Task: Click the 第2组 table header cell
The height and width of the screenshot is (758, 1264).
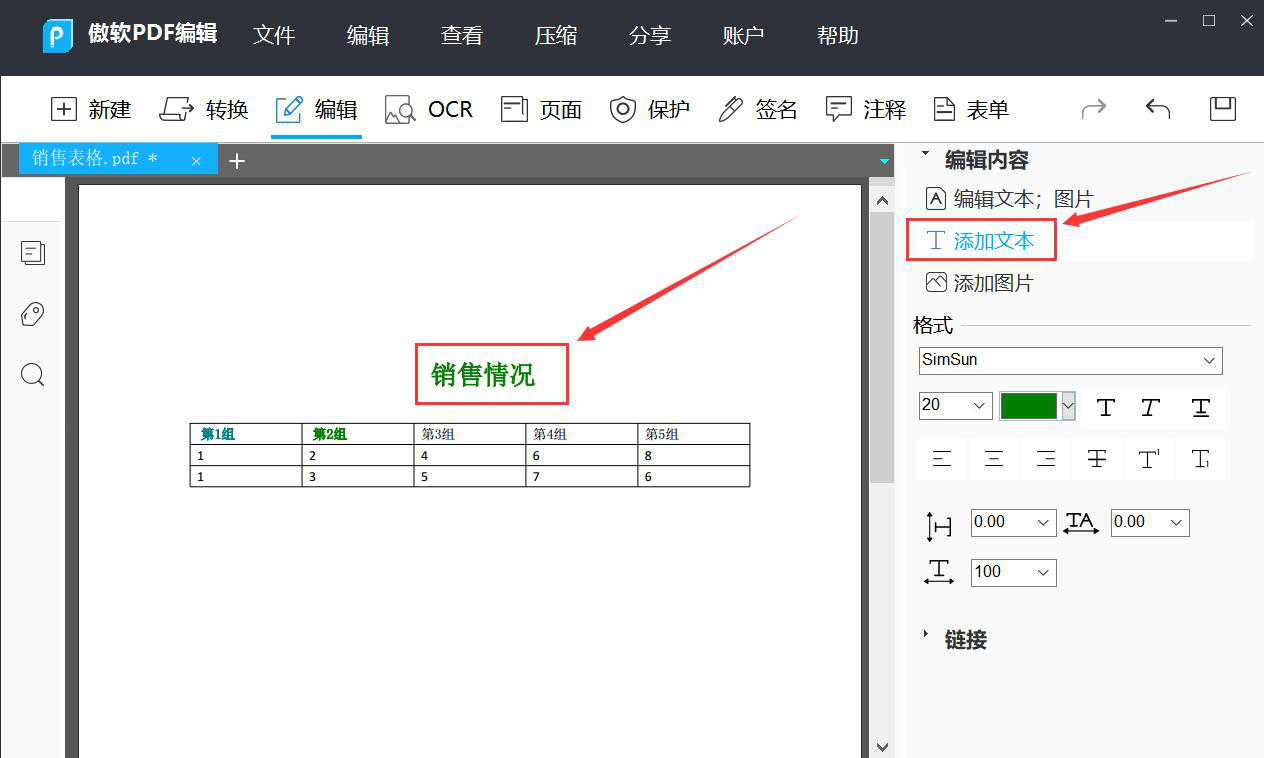Action: 358,434
